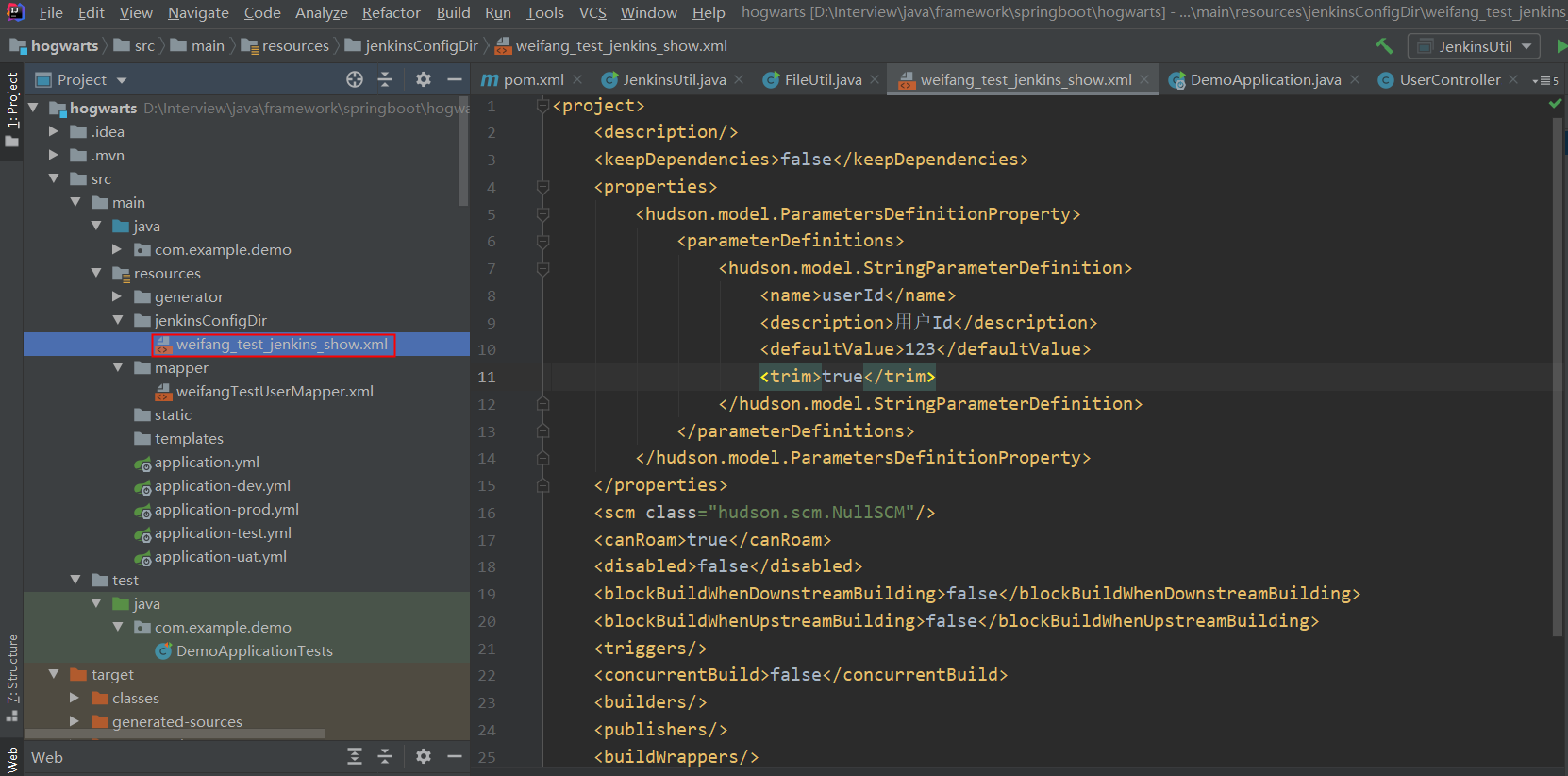1568x776 pixels.
Task: Open the File menu
Action: pos(51,12)
